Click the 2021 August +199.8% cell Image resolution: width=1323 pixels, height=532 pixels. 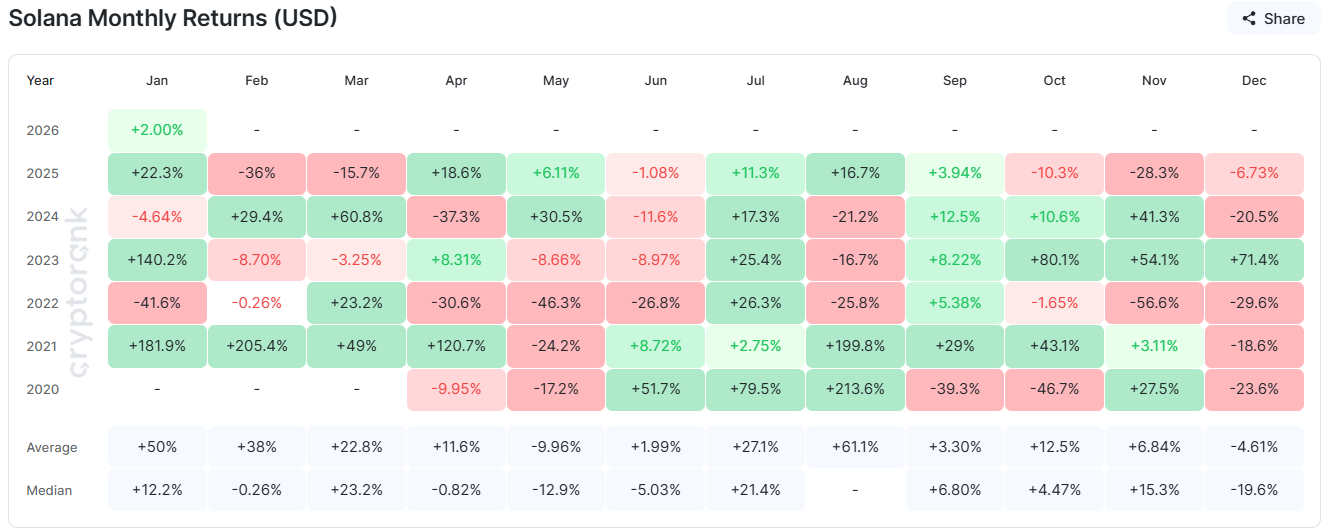tap(855, 346)
